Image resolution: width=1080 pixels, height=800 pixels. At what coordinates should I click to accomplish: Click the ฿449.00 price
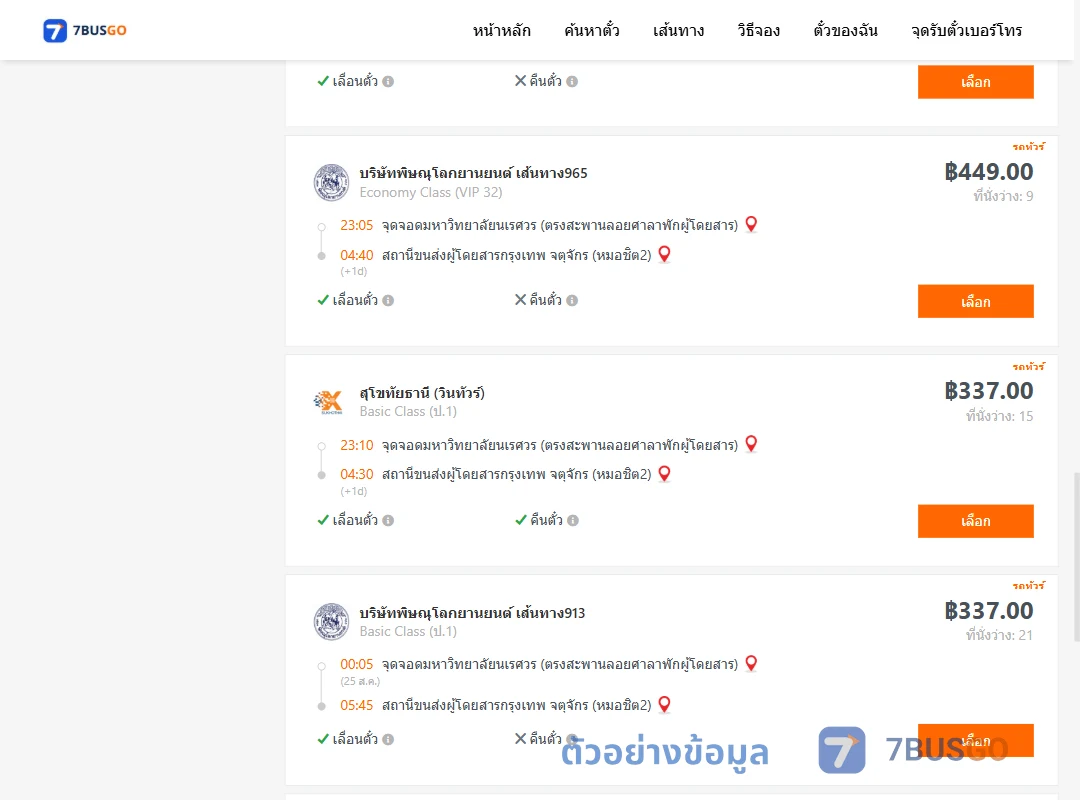[x=988, y=172]
